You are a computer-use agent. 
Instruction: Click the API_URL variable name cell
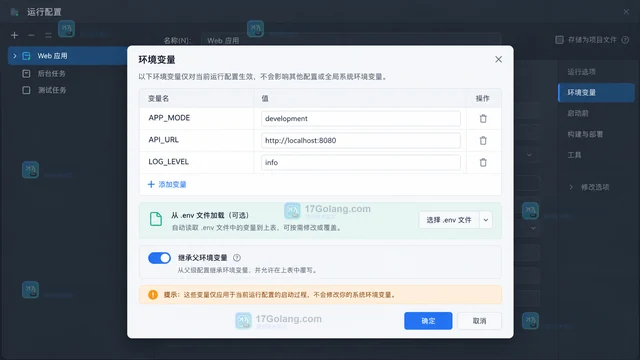coord(197,140)
